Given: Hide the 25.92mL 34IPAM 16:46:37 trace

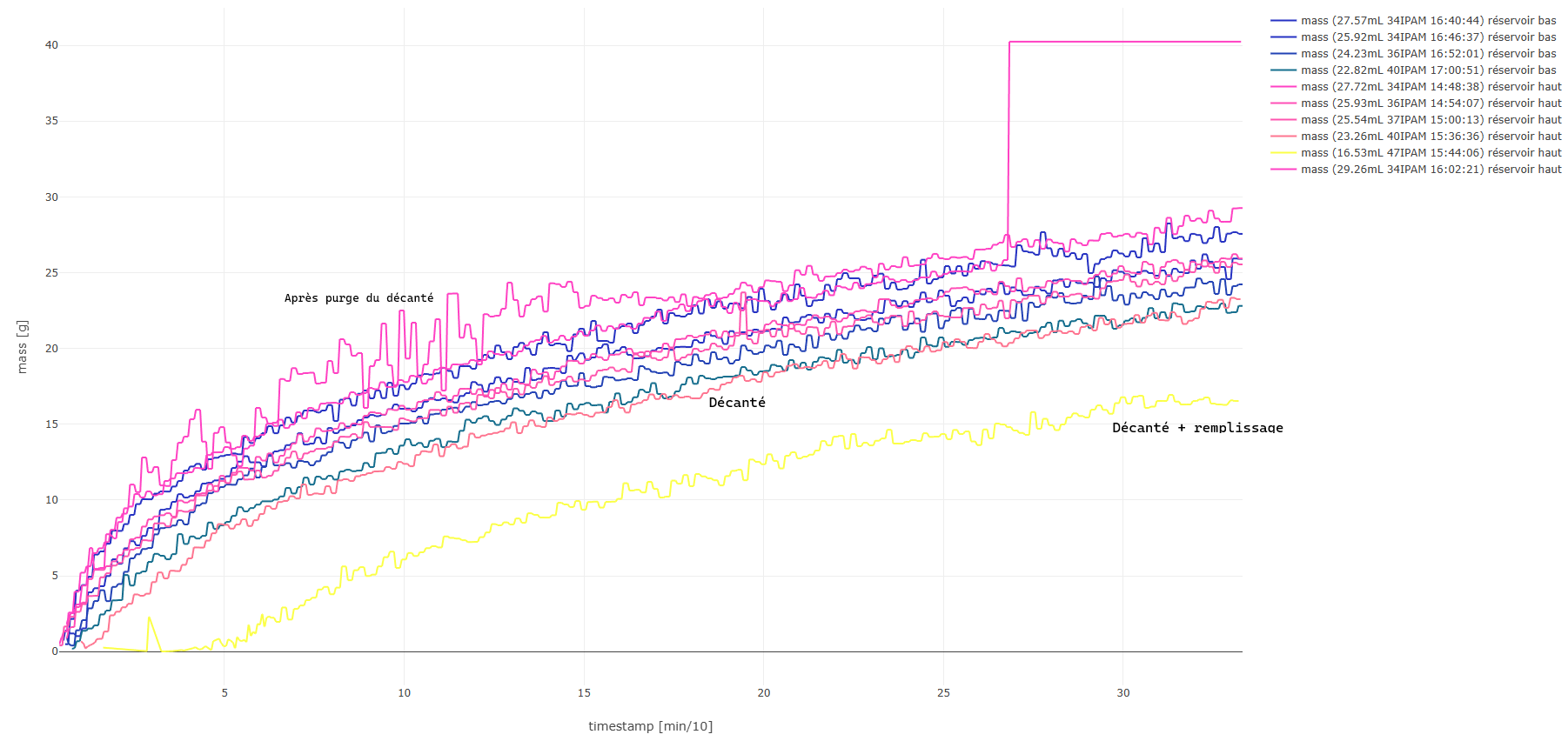Looking at the screenshot, I should pos(1428,37).
